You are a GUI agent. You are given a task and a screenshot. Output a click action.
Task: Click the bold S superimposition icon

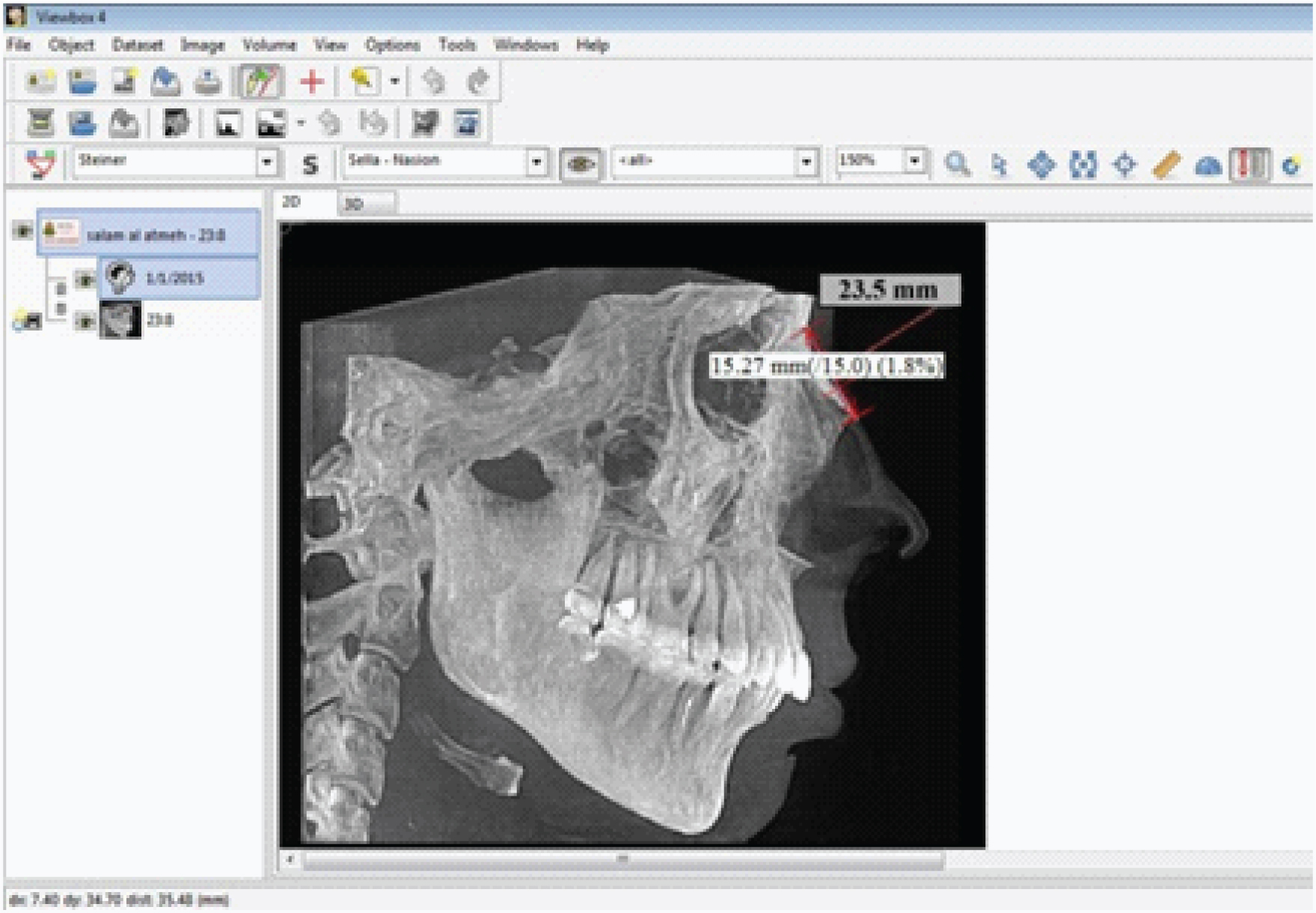click(x=310, y=165)
